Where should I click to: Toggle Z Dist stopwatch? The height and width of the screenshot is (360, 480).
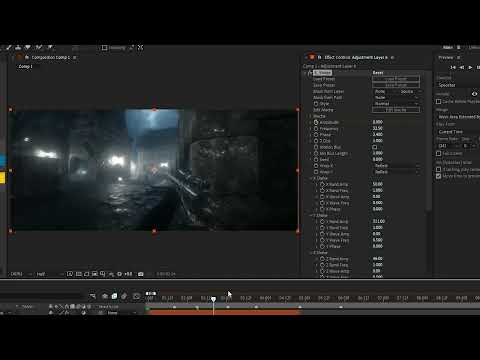[316, 141]
